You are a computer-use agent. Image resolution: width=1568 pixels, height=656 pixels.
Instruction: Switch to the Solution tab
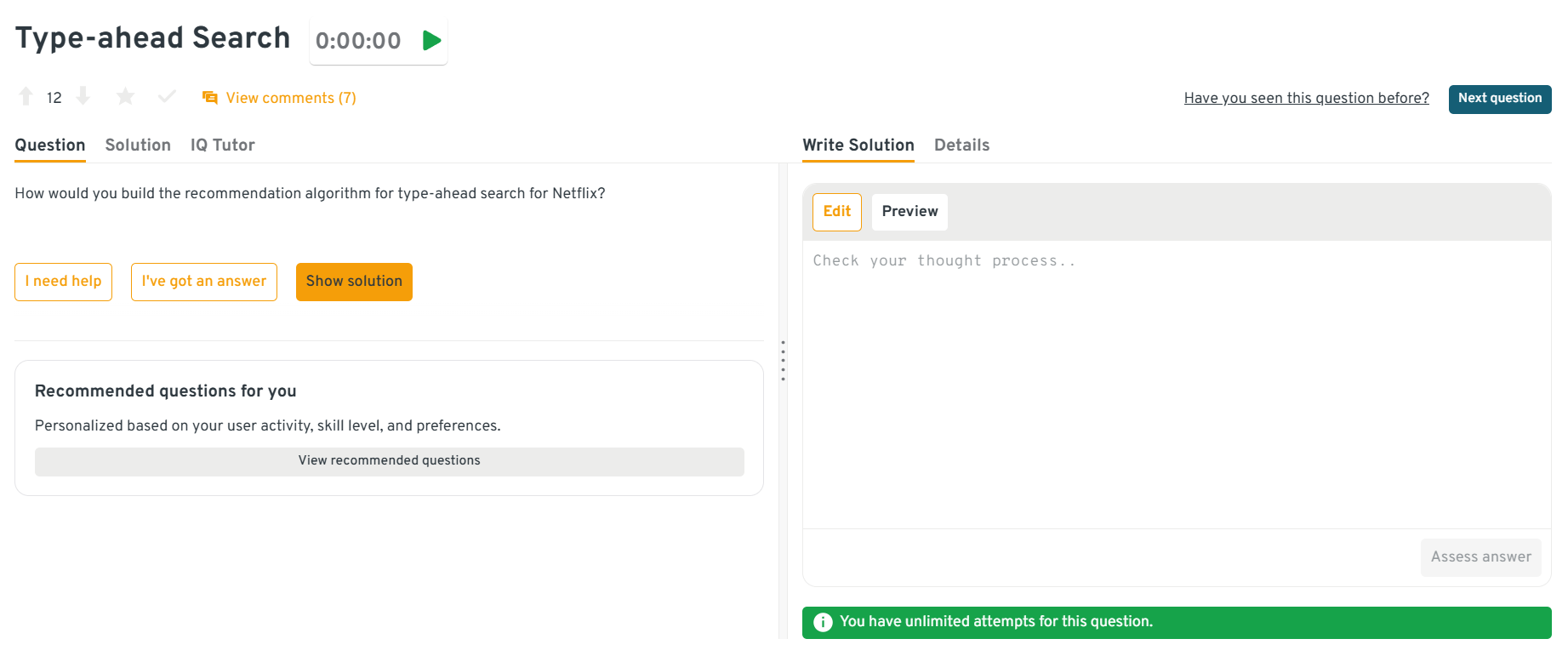point(138,145)
